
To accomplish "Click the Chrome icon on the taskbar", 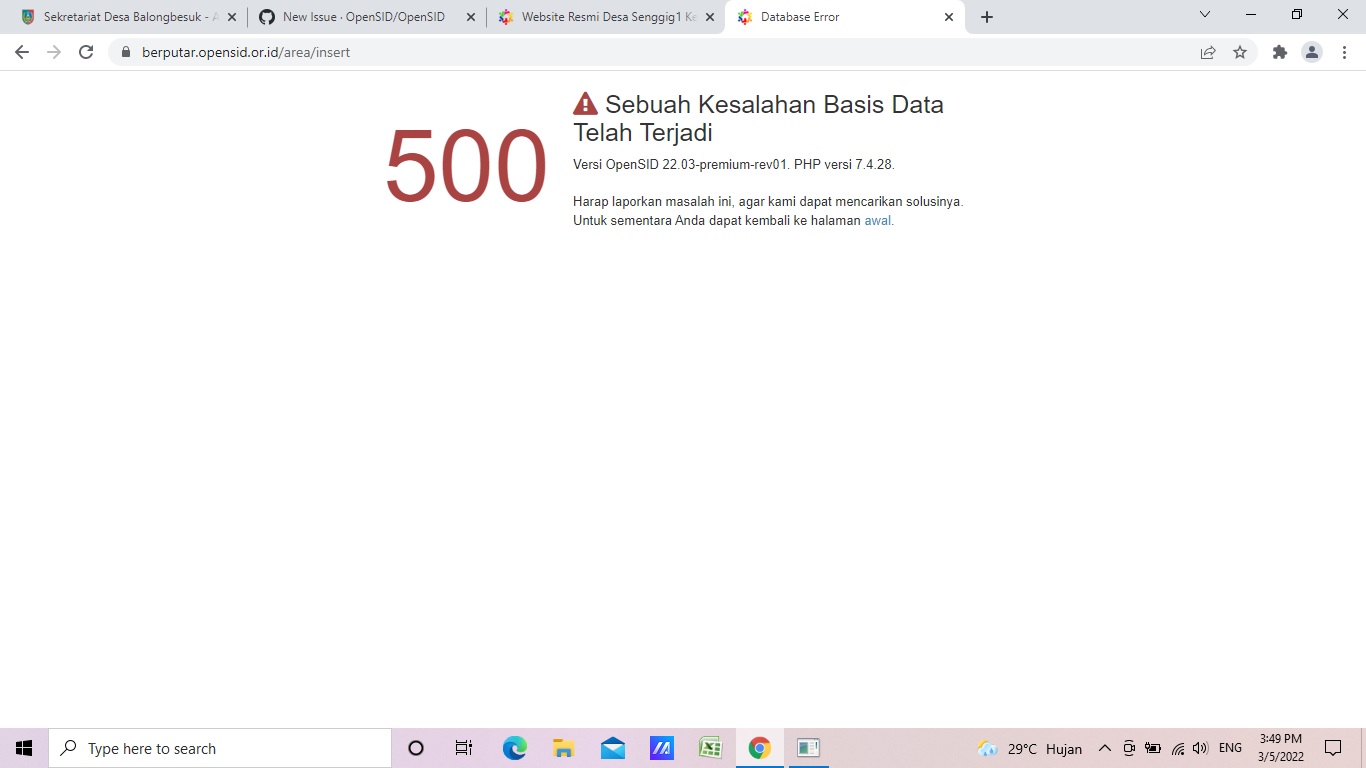I will coord(759,748).
